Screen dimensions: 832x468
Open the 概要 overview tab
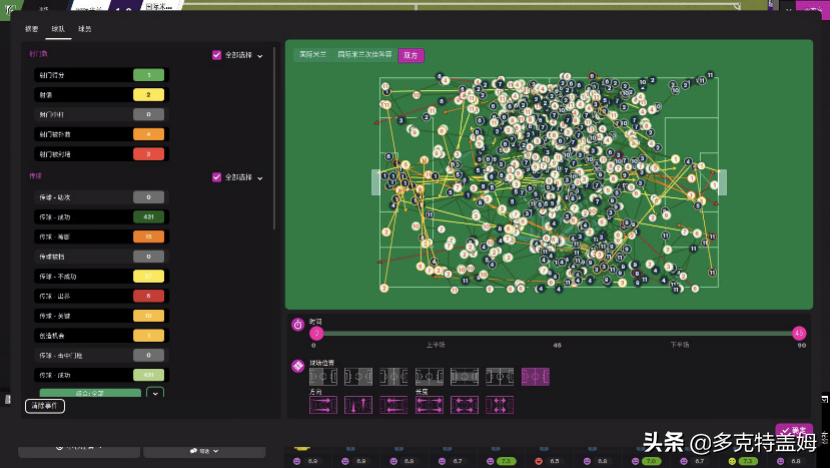(x=31, y=29)
